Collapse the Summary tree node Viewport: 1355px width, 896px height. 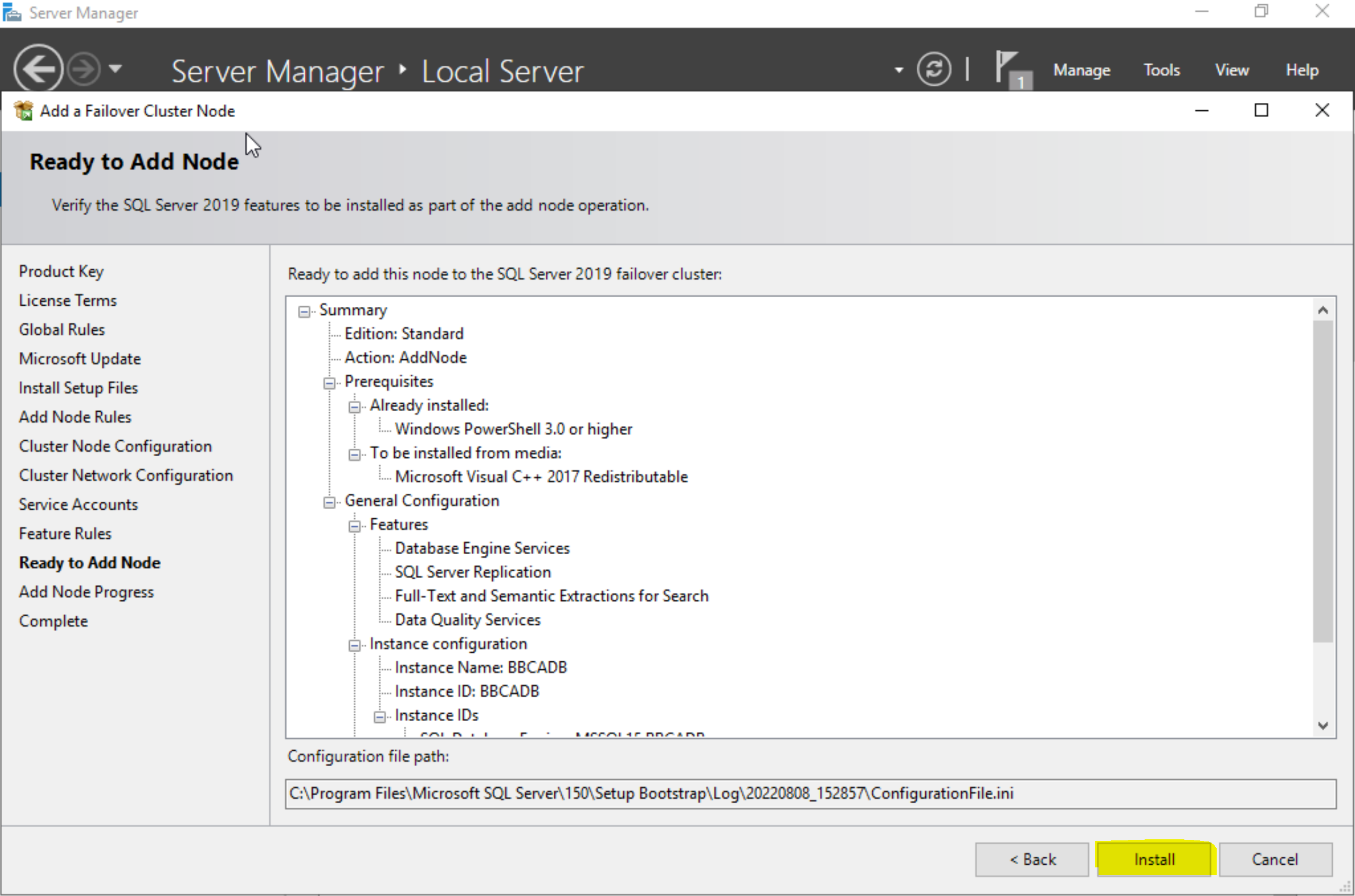(304, 312)
